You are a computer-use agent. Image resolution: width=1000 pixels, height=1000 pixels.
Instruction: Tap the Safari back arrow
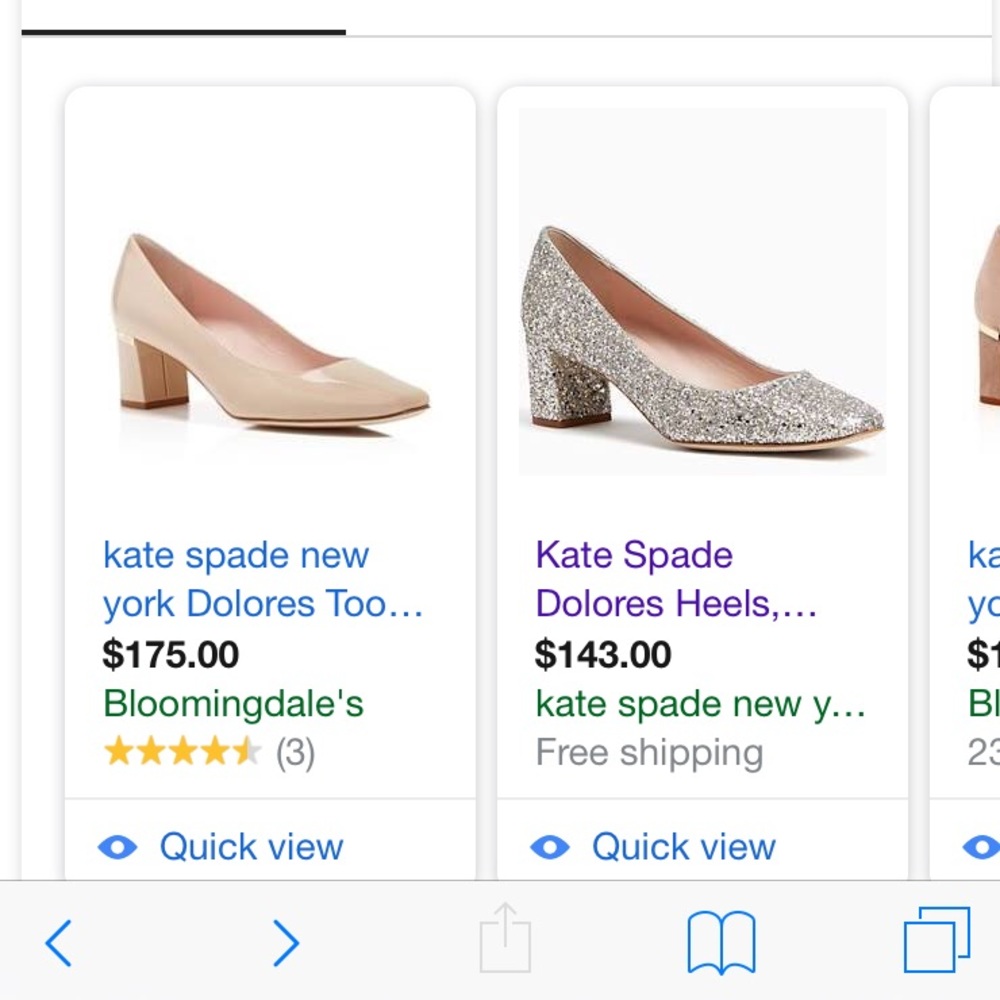59,943
